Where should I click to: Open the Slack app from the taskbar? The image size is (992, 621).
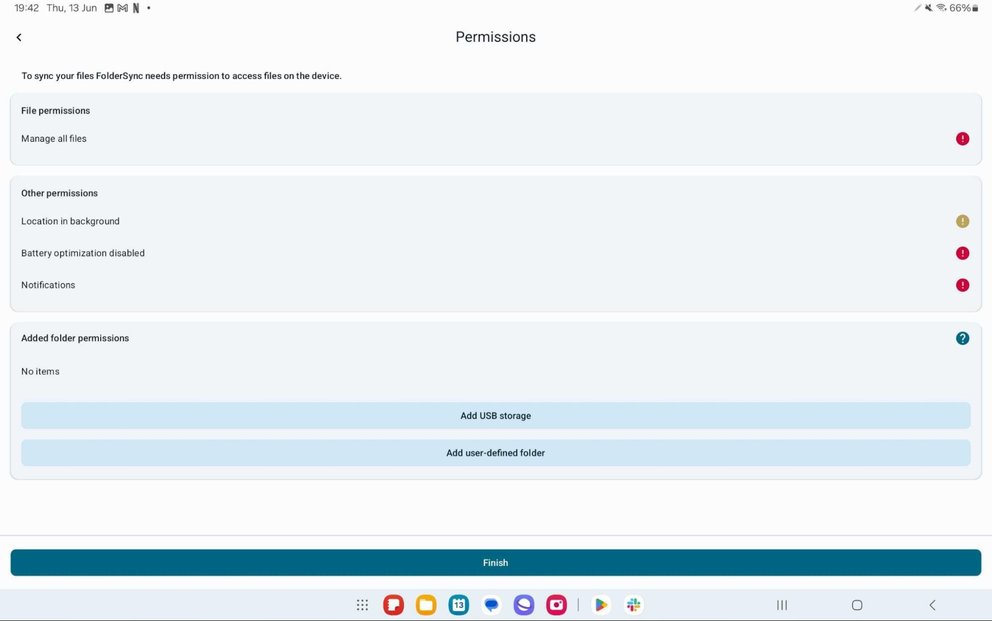click(x=633, y=605)
